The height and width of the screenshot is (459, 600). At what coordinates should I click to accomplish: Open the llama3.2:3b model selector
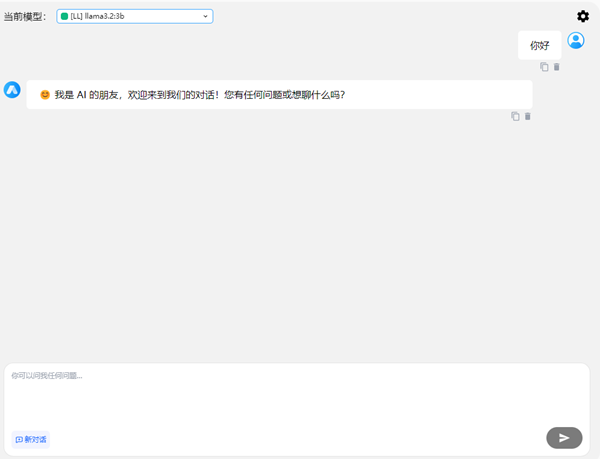pos(135,16)
